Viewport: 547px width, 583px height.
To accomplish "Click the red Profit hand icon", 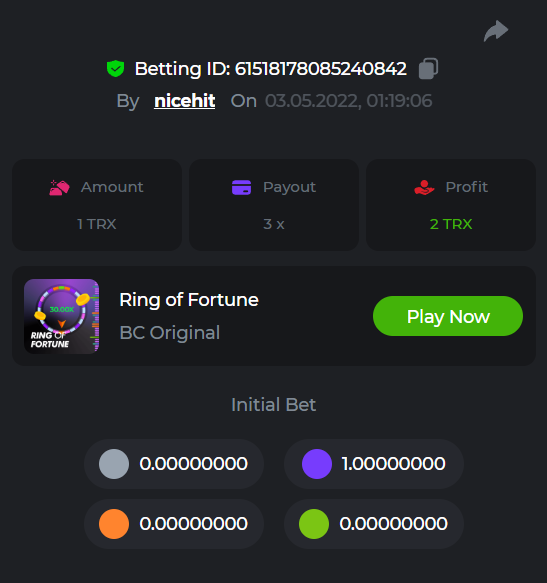I will 424,187.
